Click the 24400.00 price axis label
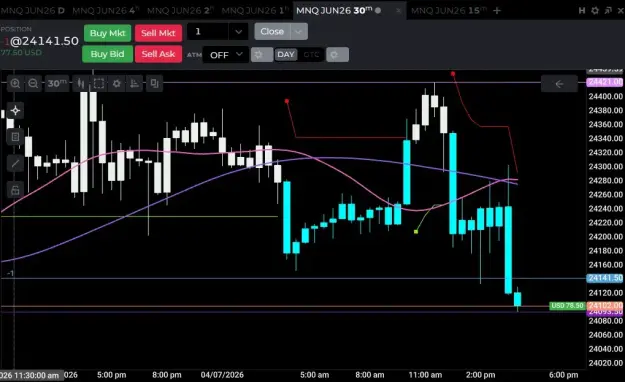Image resolution: width=625 pixels, height=382 pixels. [x=605, y=96]
